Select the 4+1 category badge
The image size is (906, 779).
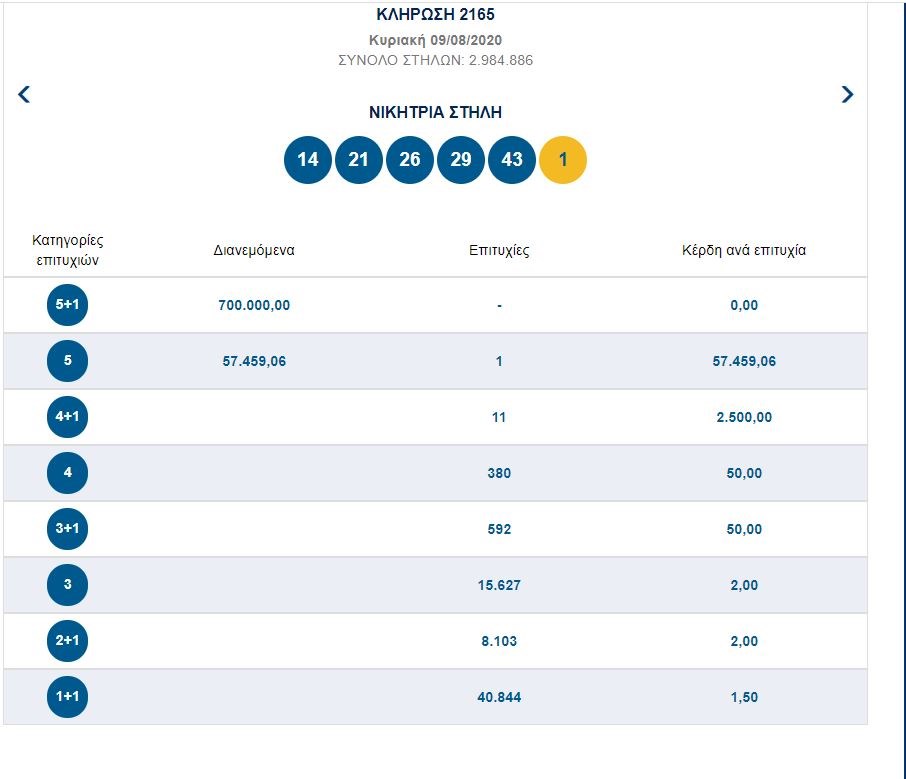click(x=67, y=417)
